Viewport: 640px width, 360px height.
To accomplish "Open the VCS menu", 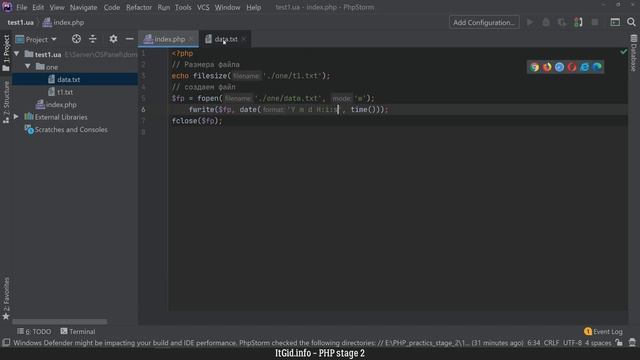I will 203,7.
